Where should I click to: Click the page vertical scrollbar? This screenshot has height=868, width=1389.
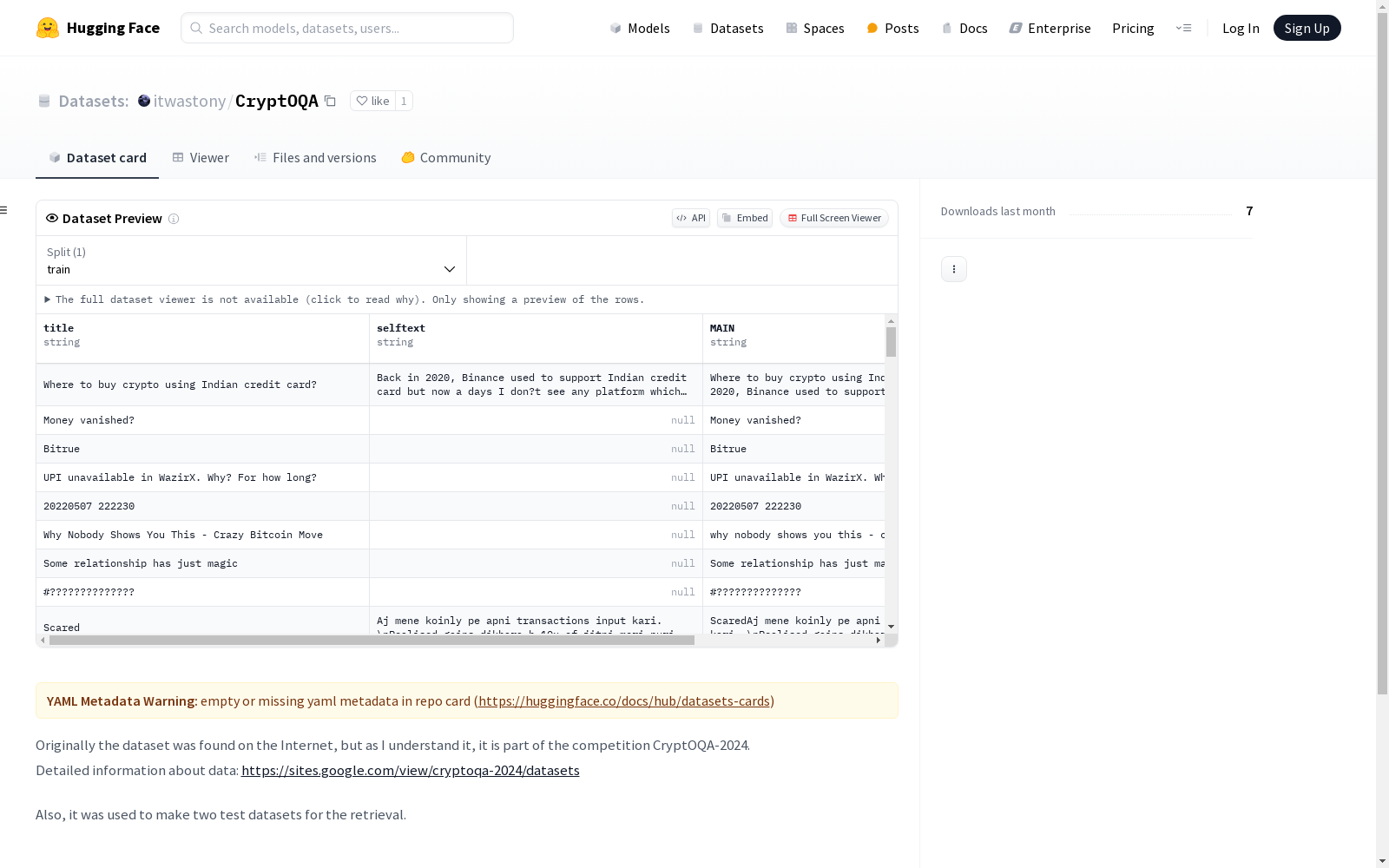(1382, 354)
